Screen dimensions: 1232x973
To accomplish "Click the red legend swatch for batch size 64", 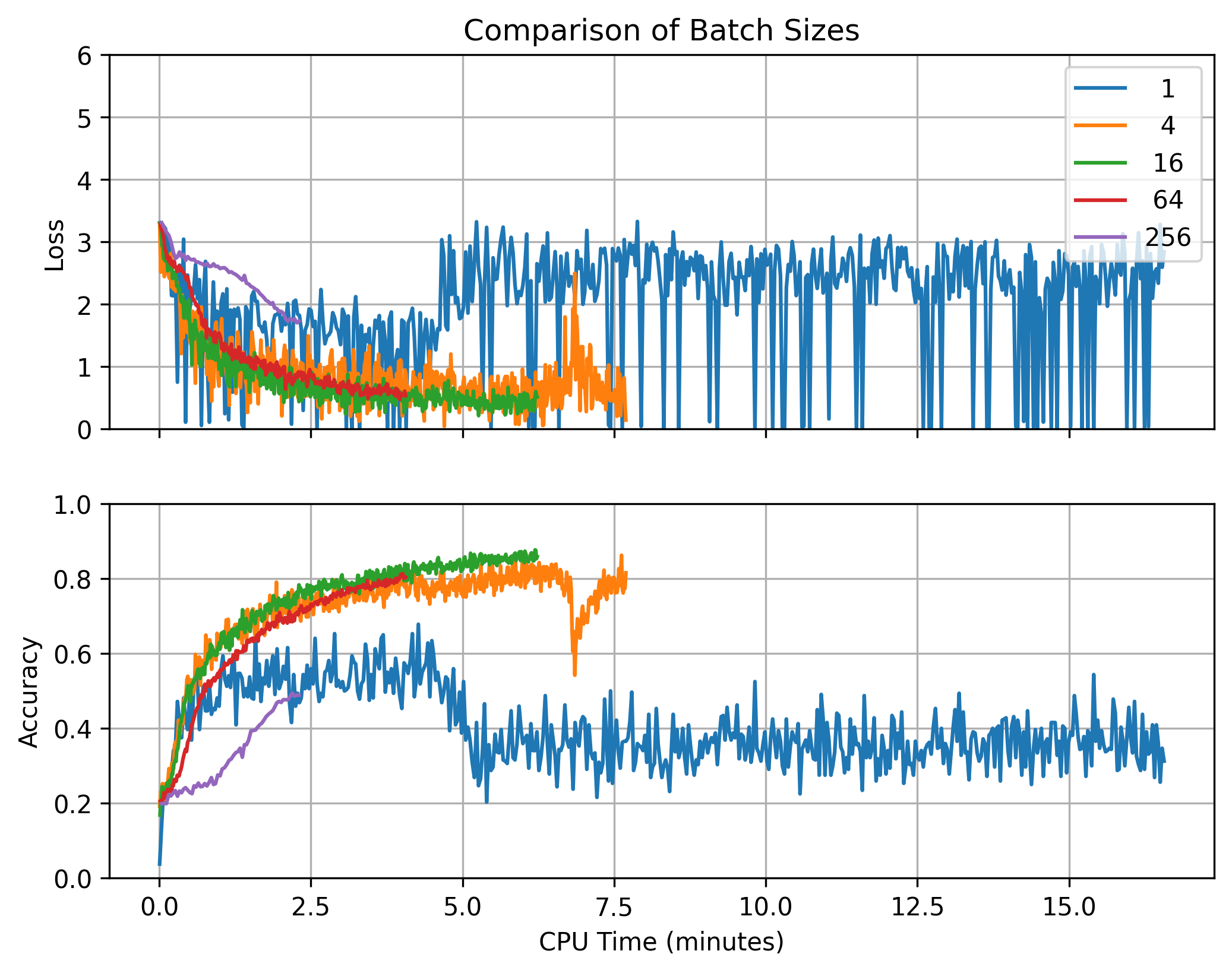I will (x=1100, y=200).
